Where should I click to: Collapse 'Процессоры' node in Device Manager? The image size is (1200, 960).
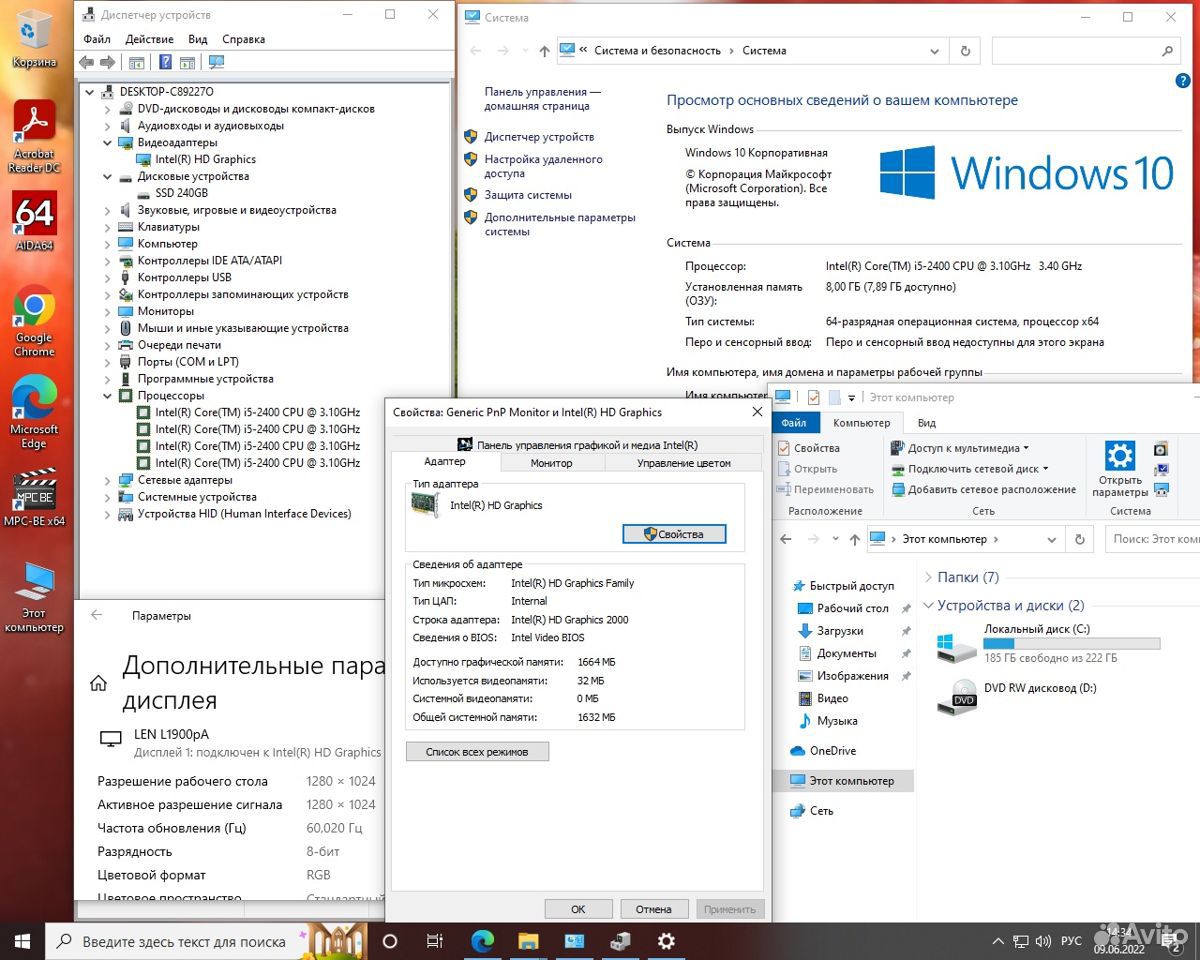point(108,396)
